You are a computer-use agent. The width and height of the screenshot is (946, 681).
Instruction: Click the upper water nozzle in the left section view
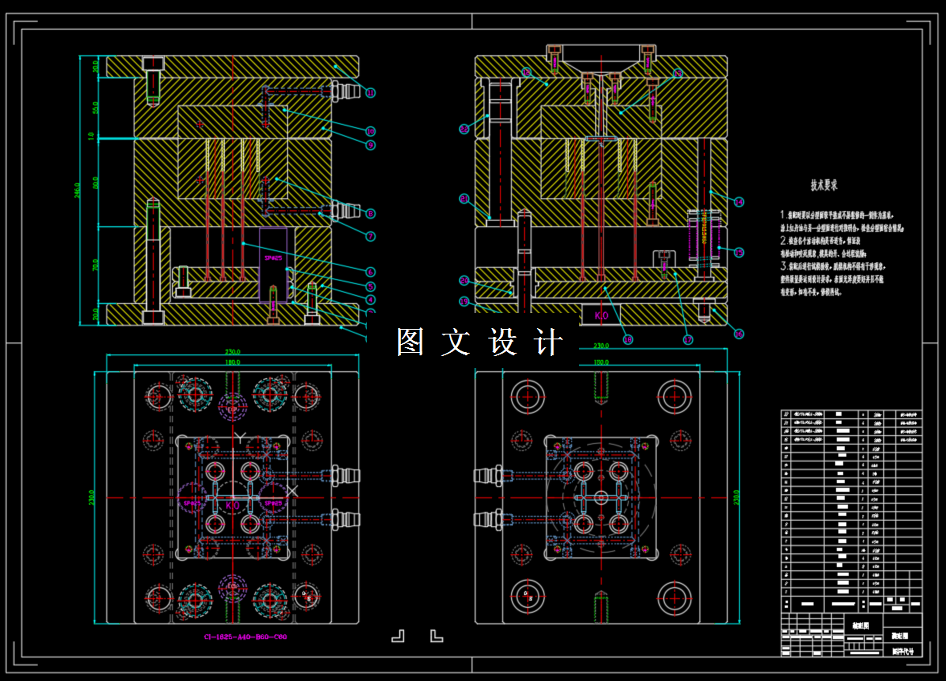pos(346,91)
